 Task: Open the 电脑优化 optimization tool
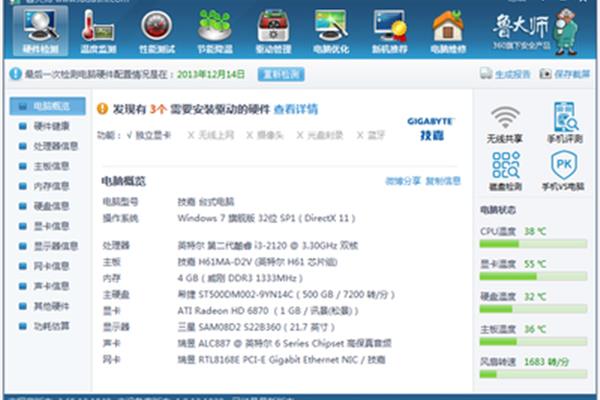[331, 31]
